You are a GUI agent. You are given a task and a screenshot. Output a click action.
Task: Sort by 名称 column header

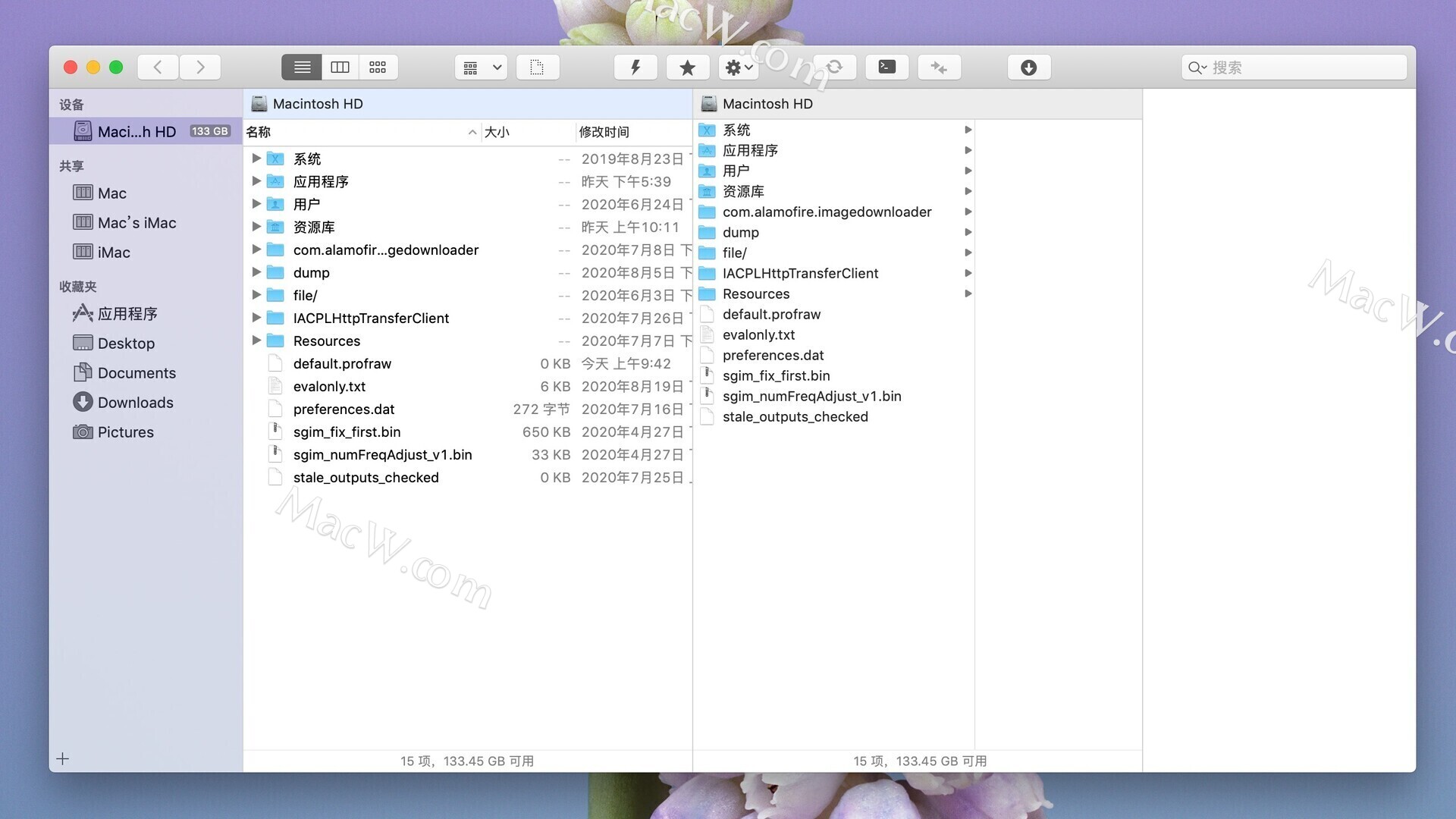(362, 132)
